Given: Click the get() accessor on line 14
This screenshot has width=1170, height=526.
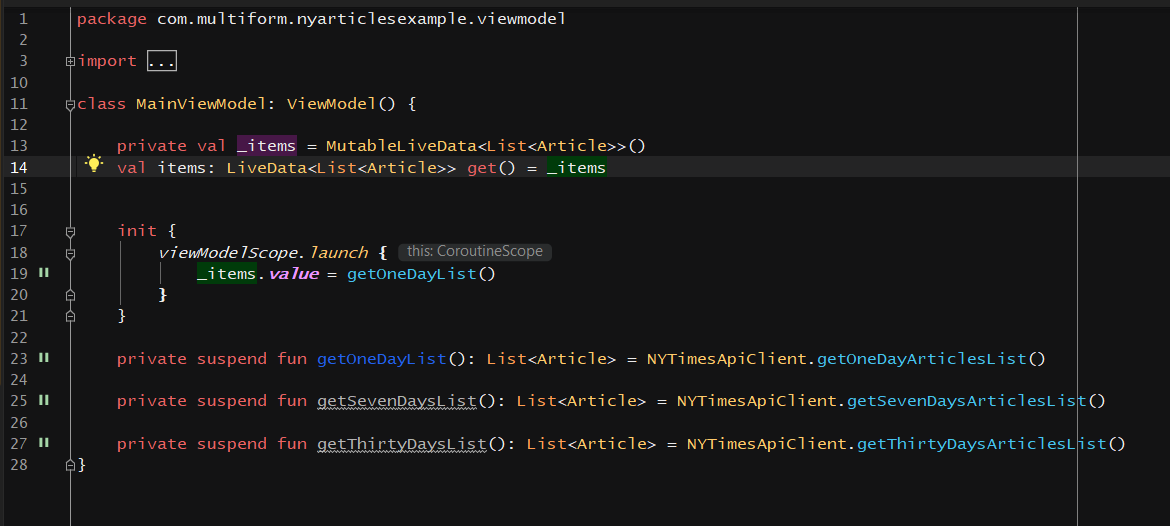Looking at the screenshot, I should [492, 168].
